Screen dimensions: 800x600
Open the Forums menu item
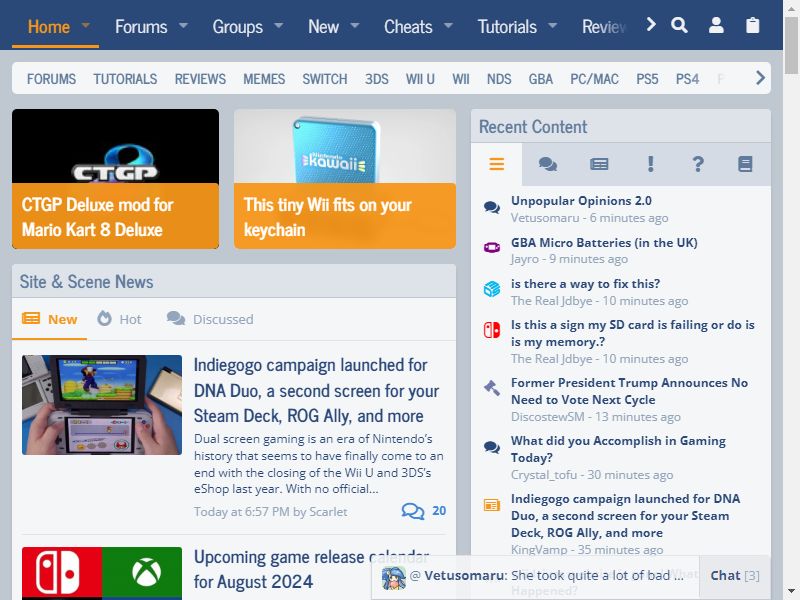tap(141, 27)
